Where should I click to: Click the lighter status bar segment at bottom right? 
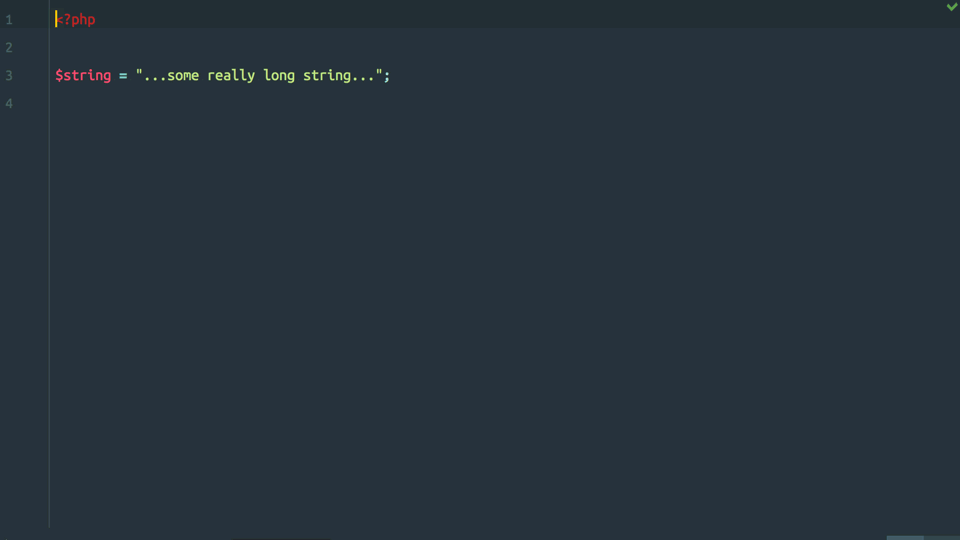[905, 538]
